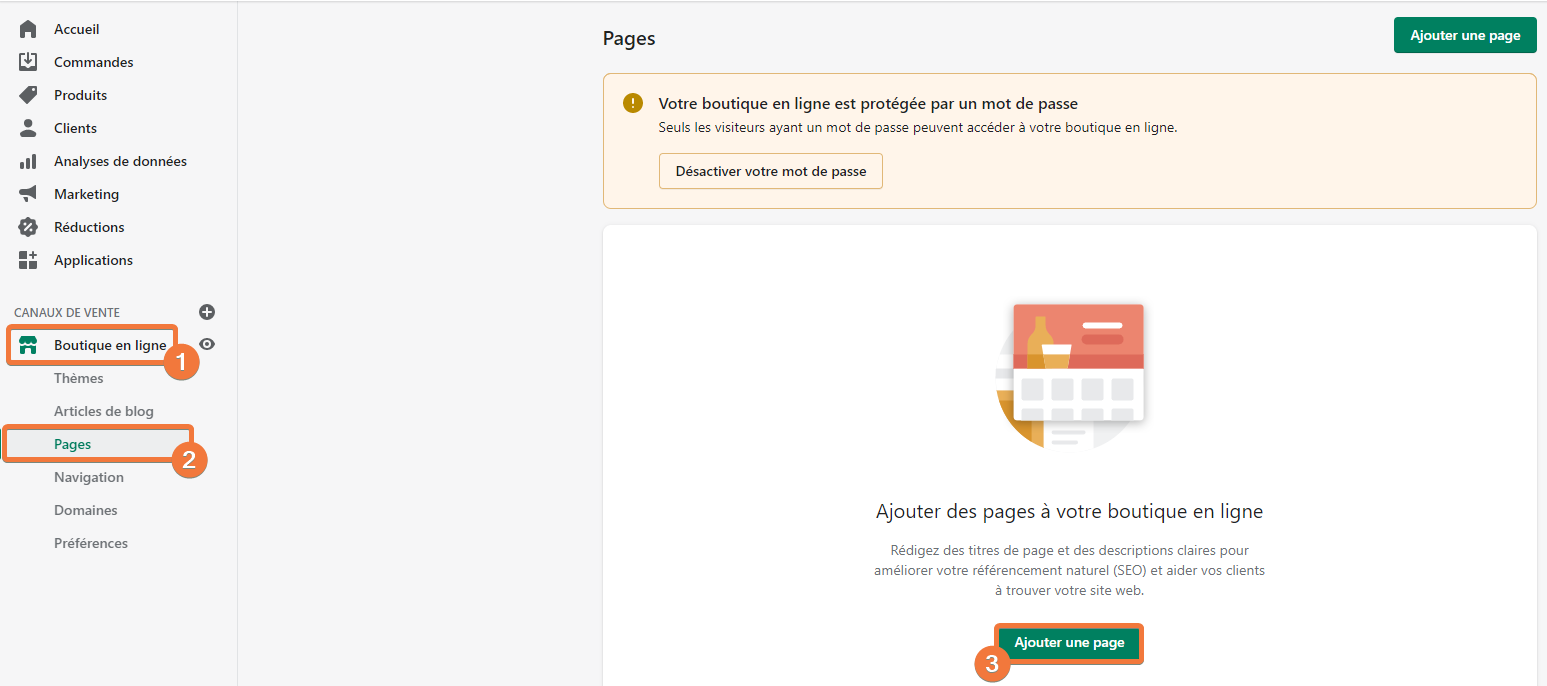
Task: Click the Accueil home icon
Action: [x=28, y=29]
